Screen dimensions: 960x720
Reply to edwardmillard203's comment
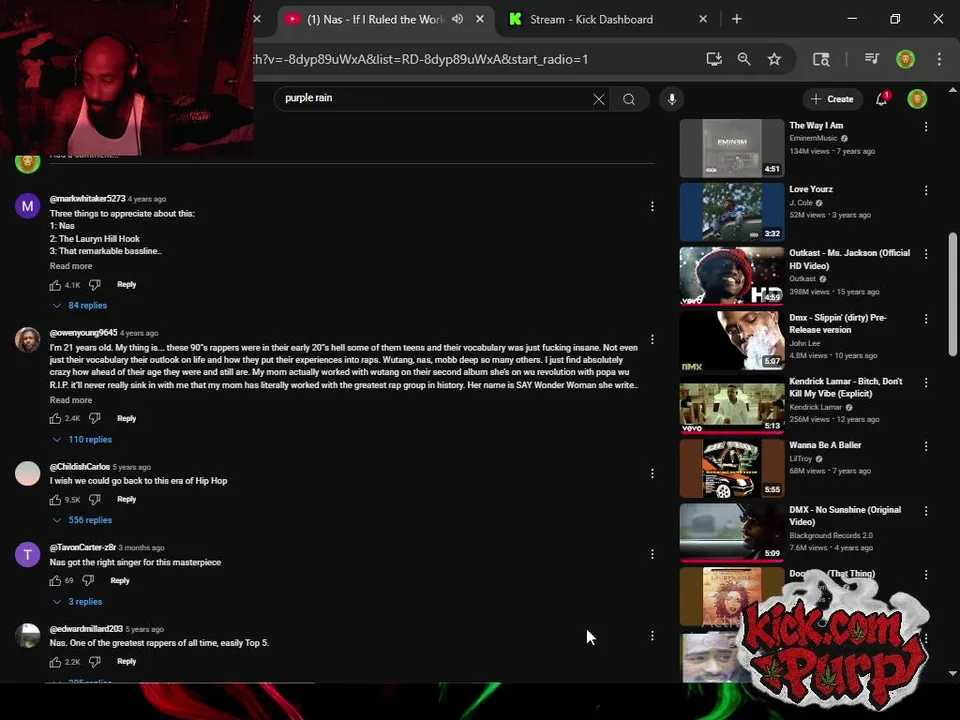127,662
